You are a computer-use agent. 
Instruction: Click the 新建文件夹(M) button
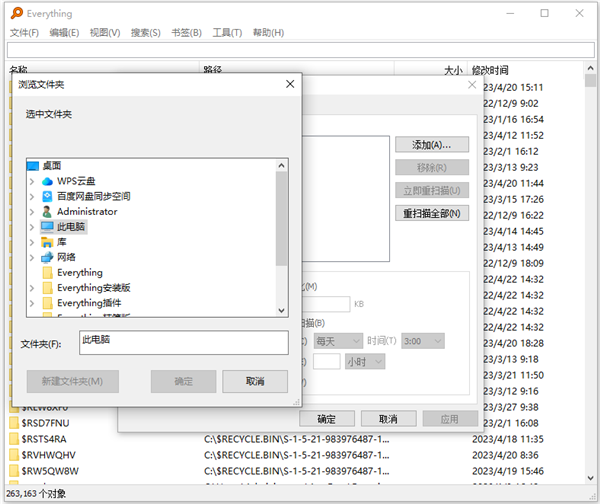click(x=72, y=381)
